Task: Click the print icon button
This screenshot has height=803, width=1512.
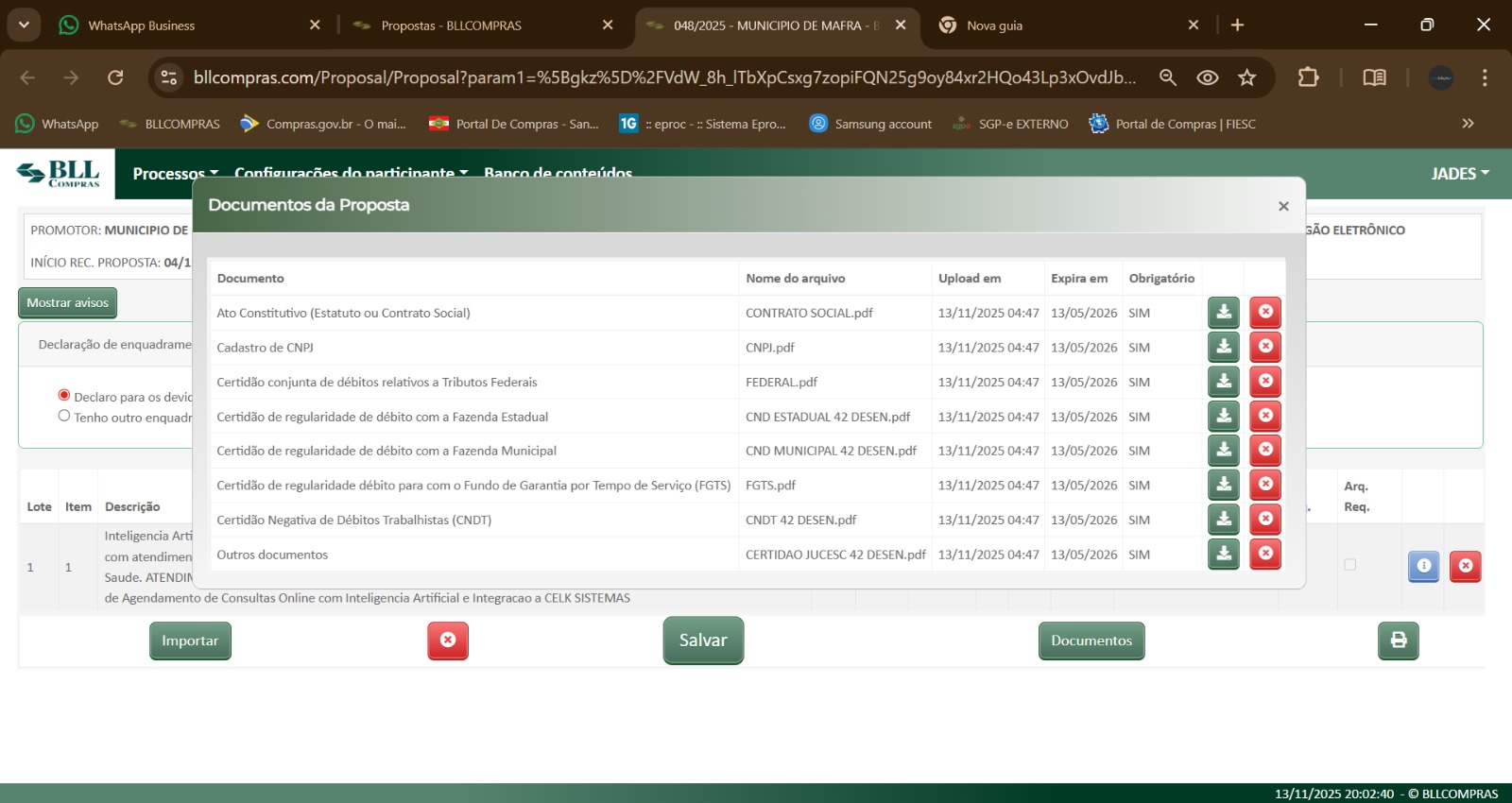Action: tap(1398, 641)
